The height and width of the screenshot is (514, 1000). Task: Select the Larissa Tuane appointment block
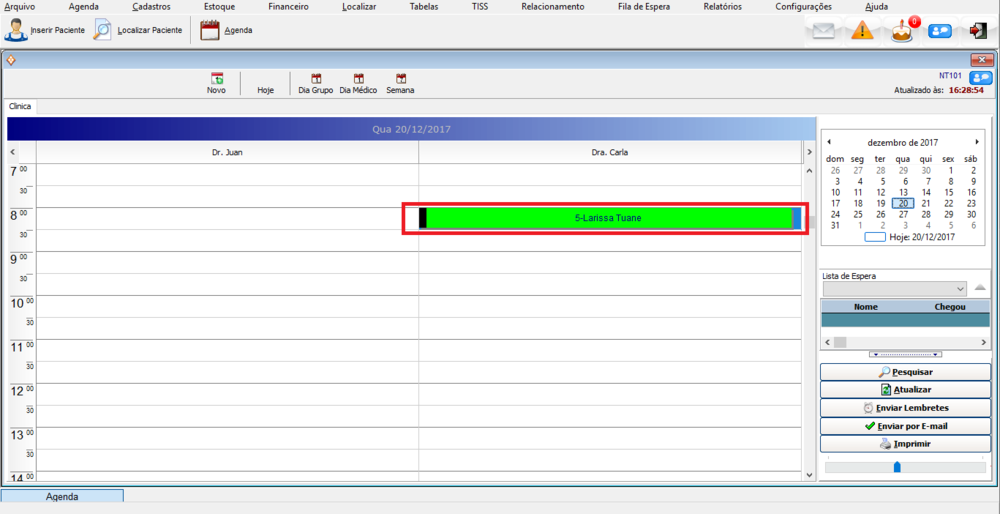[x=608, y=218]
